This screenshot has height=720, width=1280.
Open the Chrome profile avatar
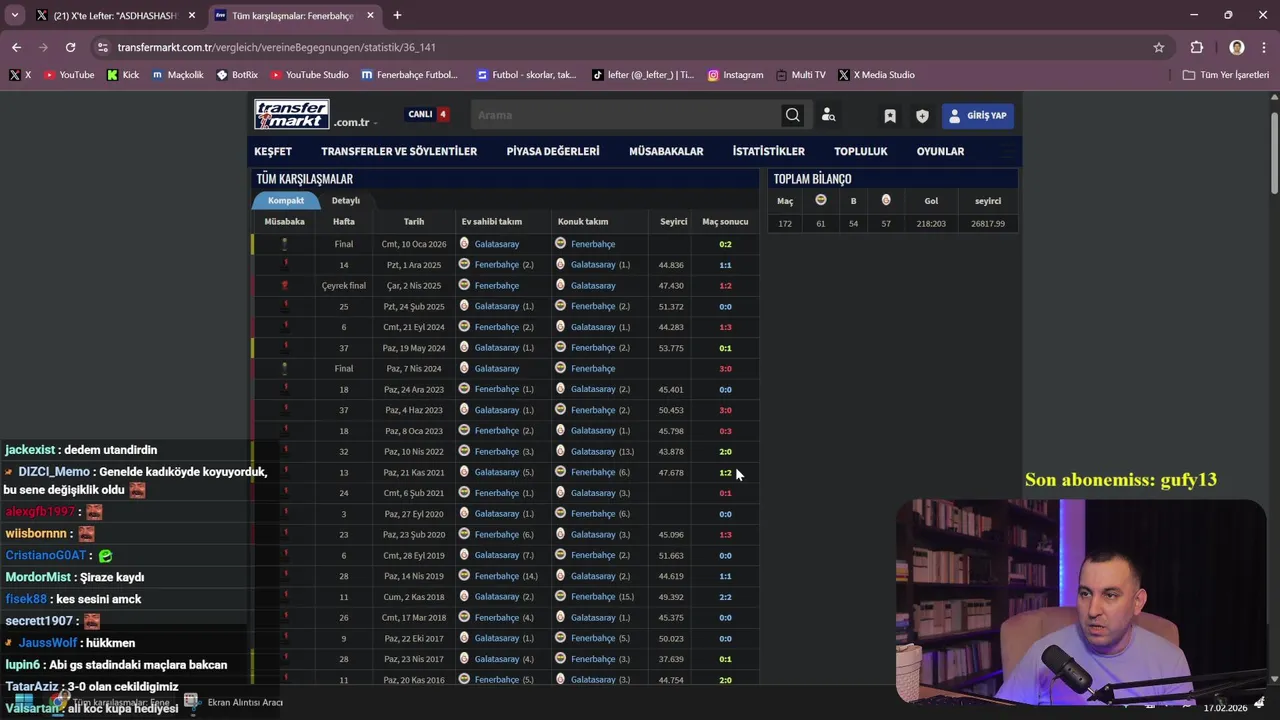click(1237, 47)
